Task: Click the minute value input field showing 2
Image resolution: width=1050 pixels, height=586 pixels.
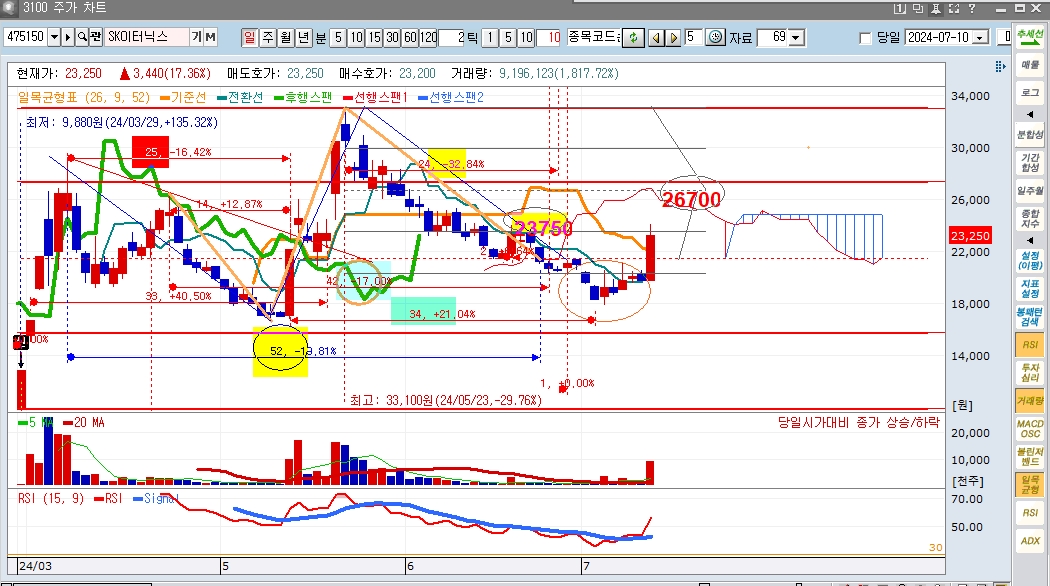Action: [x=452, y=38]
